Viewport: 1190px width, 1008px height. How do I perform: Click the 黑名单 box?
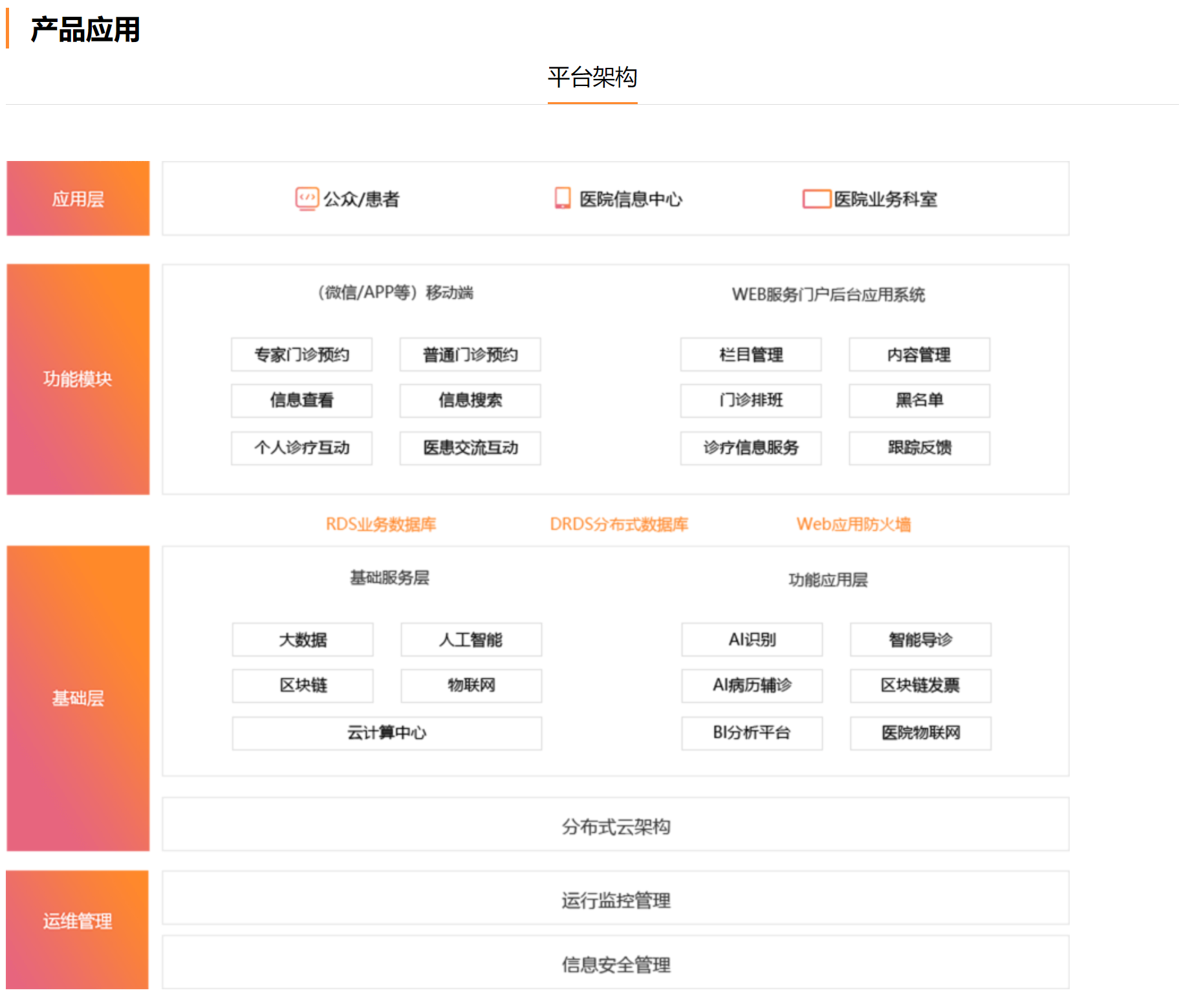pos(919,401)
